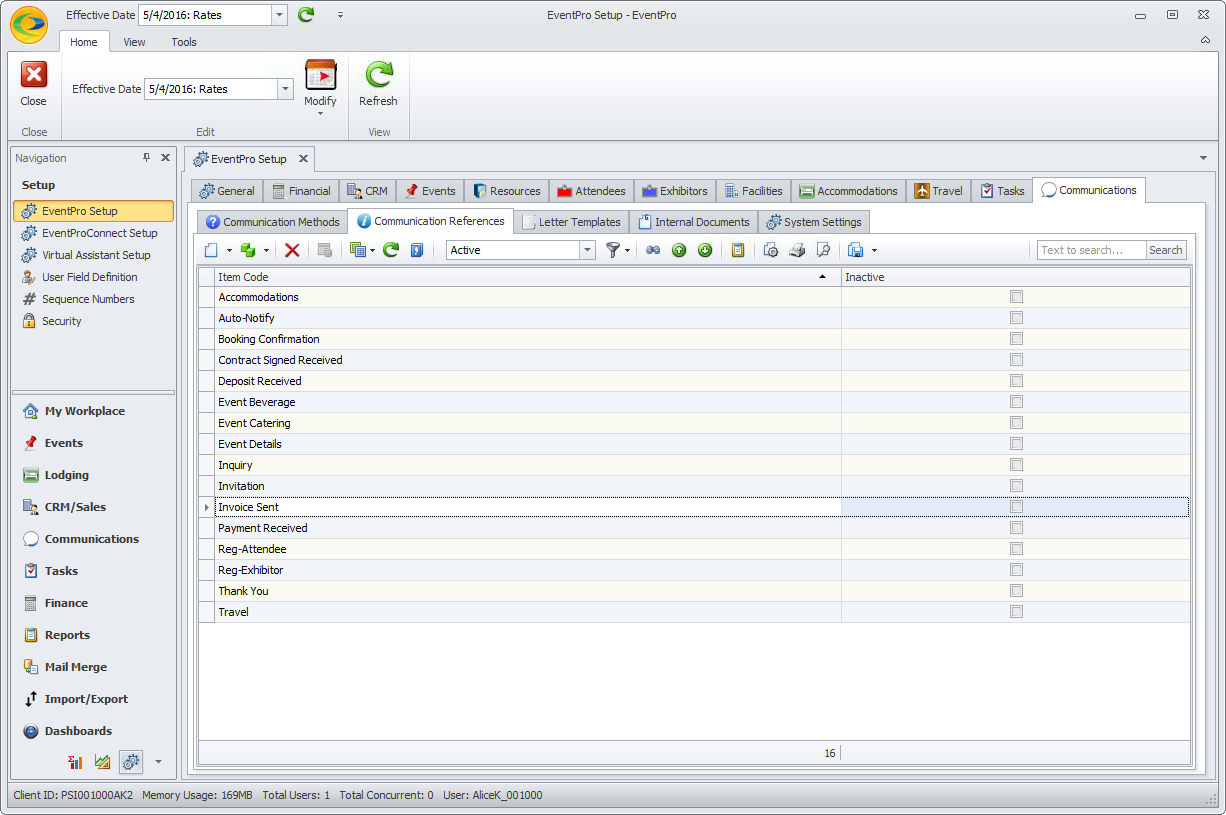Open the quick access toolbar customize arrow
The height and width of the screenshot is (815, 1226).
pos(340,15)
